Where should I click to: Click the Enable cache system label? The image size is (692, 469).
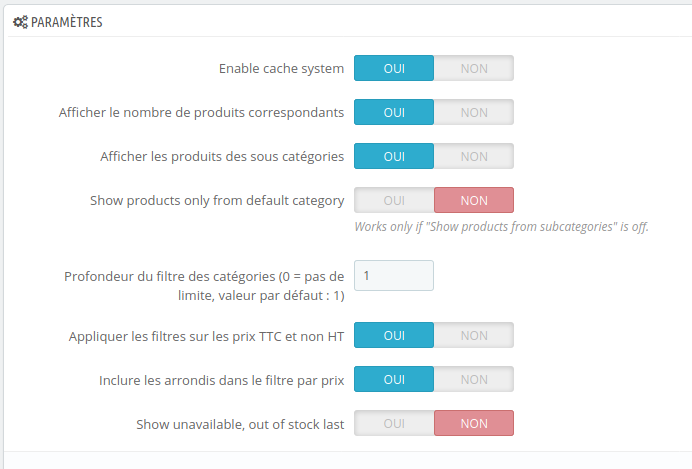click(x=281, y=68)
